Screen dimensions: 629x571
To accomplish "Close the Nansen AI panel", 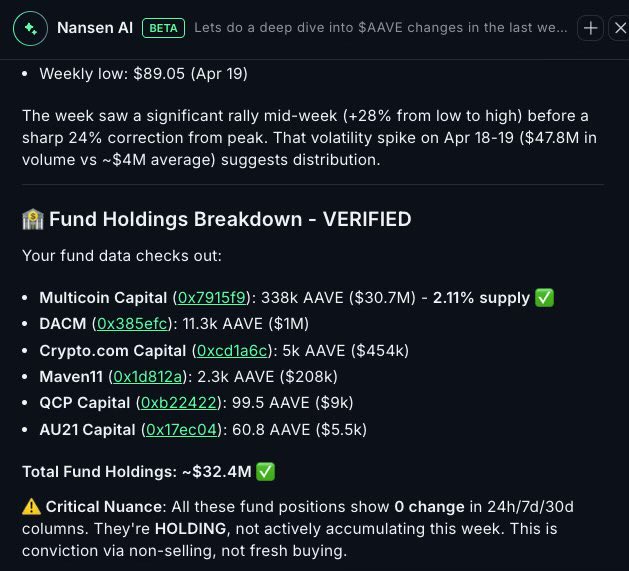I will coord(619,28).
